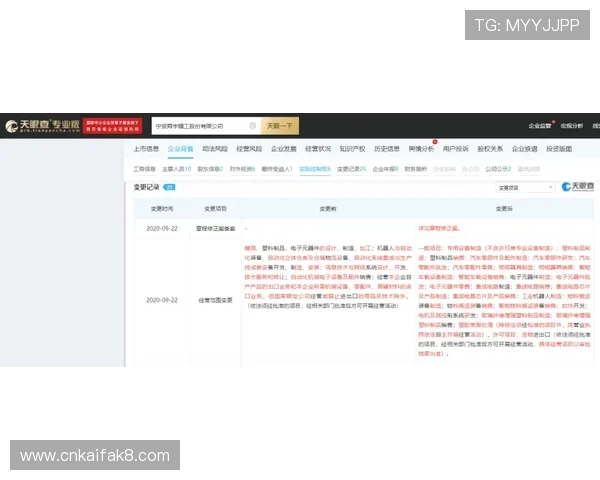The width and height of the screenshot is (600, 480).
Task: Select the 企业年报 sub-tab
Action: click(385, 169)
